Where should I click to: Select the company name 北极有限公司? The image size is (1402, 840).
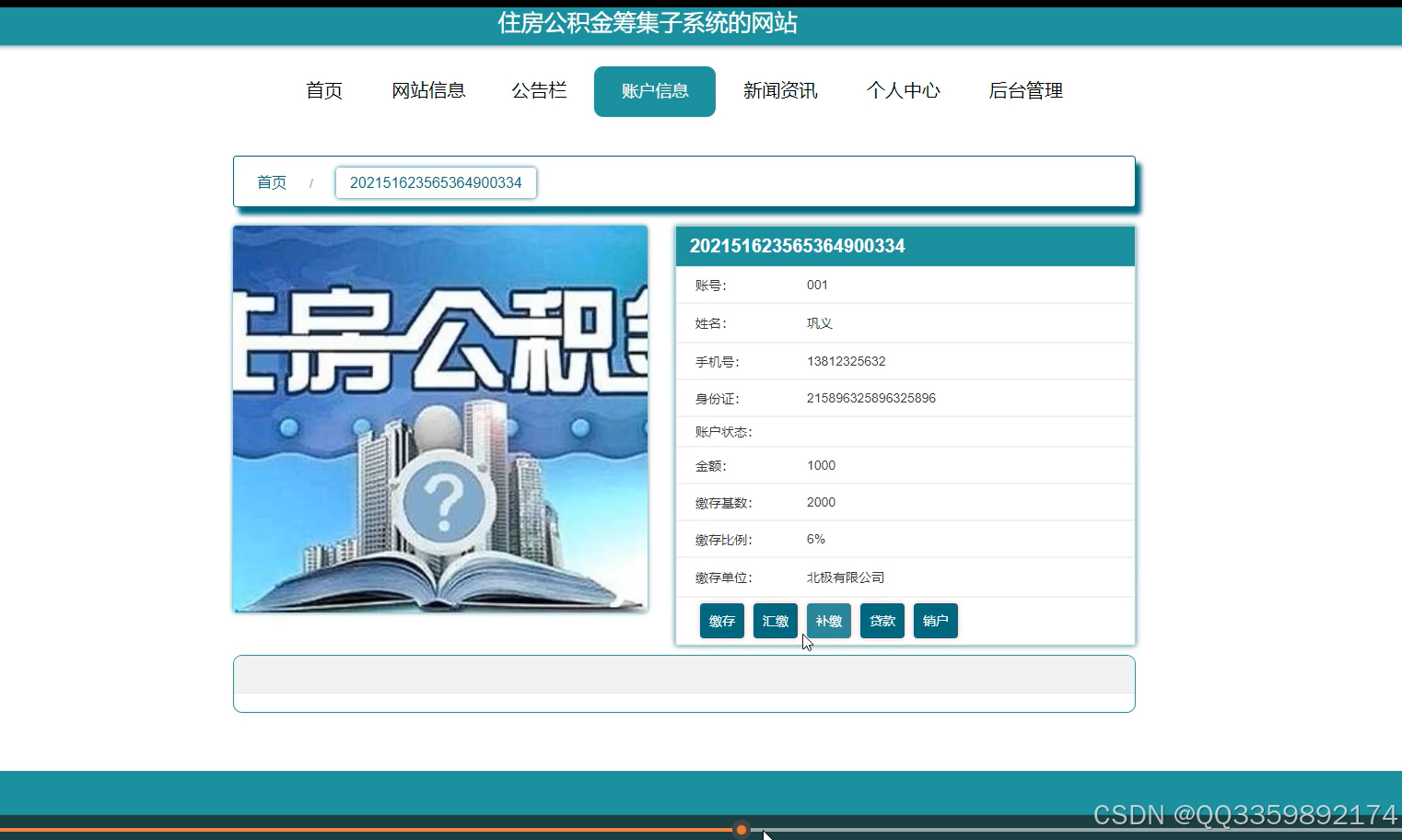[845, 577]
